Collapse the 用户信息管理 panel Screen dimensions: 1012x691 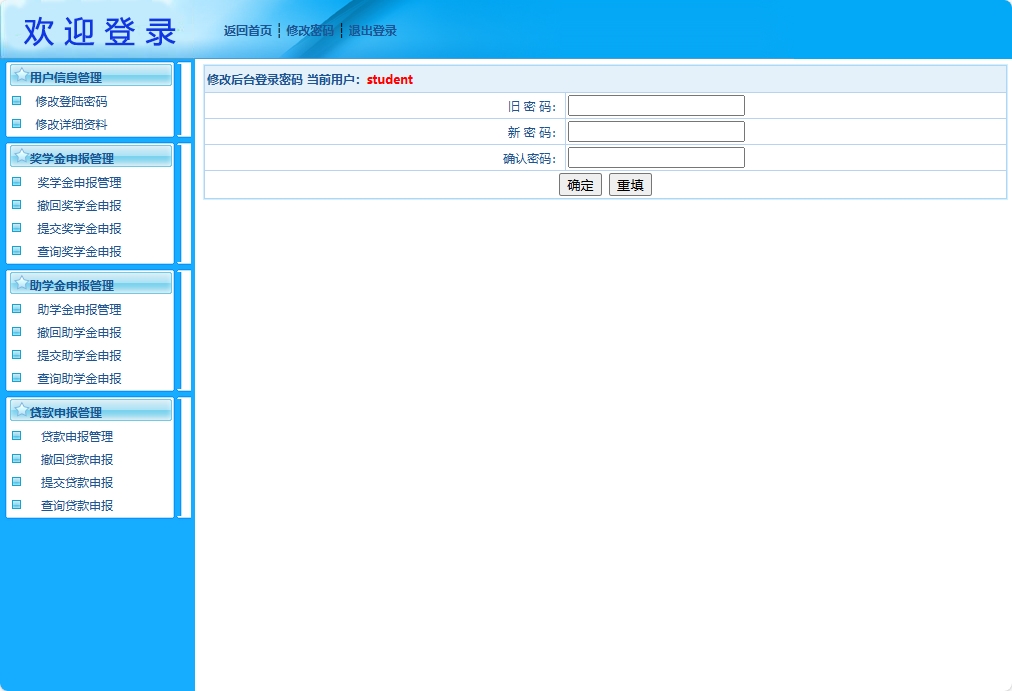click(185, 98)
